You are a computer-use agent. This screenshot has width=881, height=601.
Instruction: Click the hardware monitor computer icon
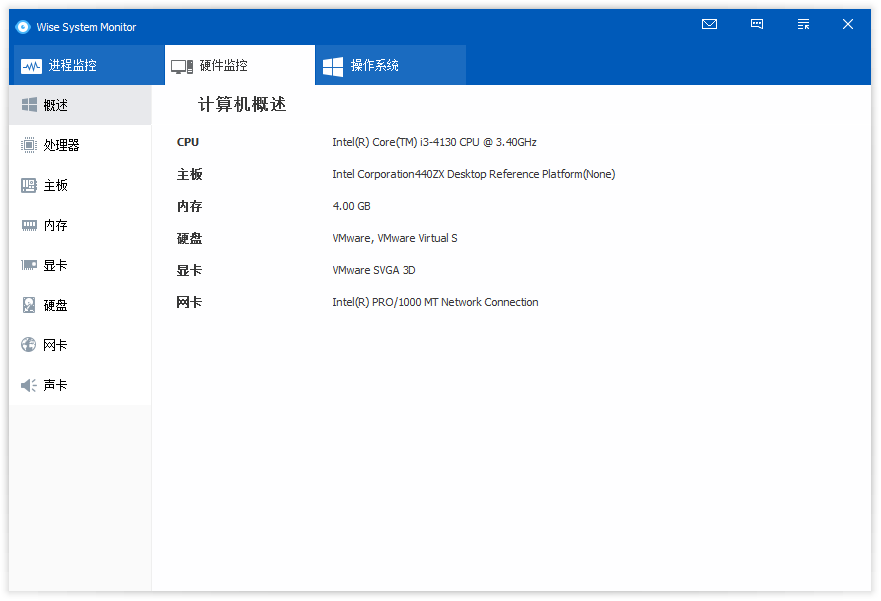coord(182,67)
